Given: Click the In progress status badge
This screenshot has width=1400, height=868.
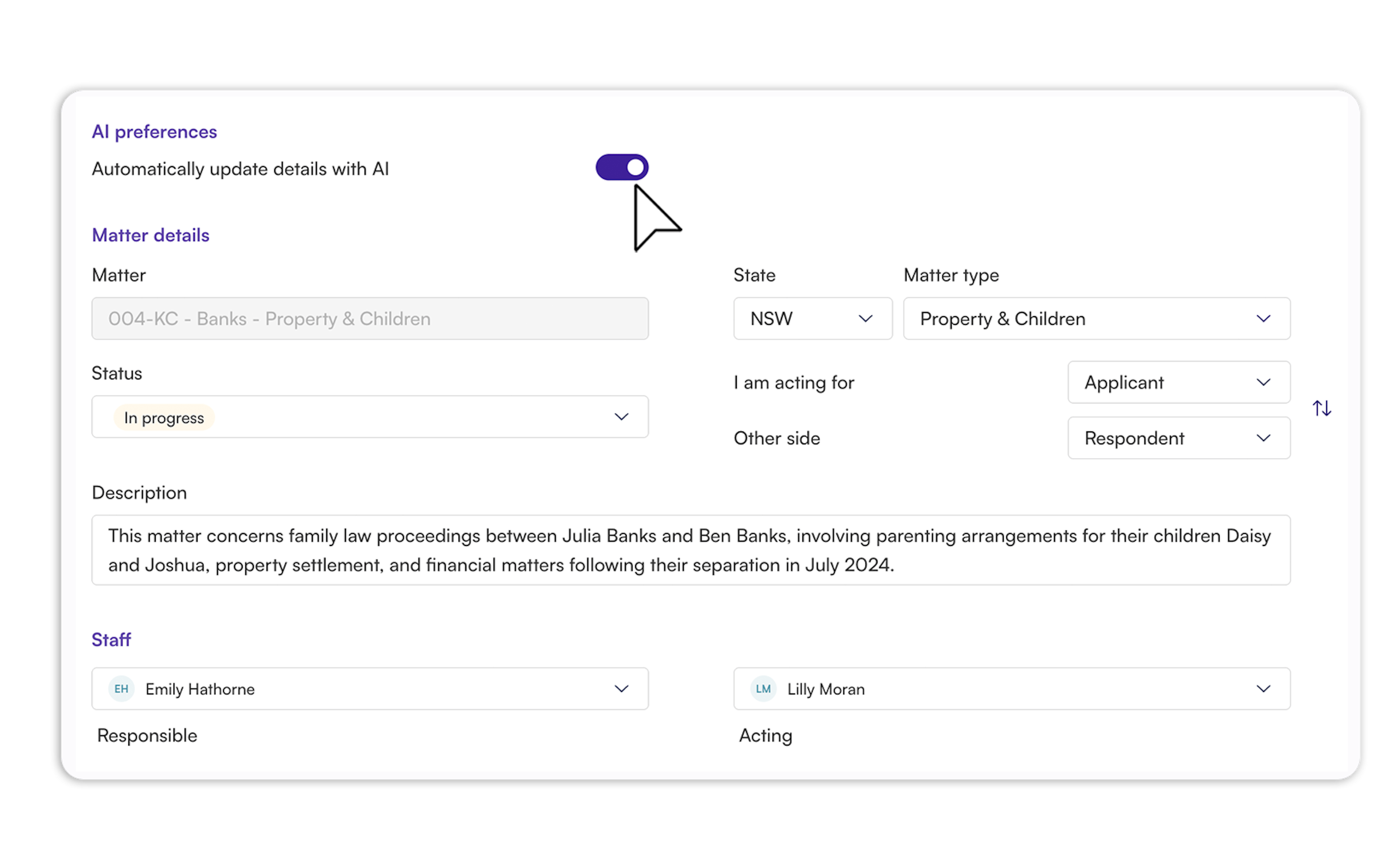Looking at the screenshot, I should 164,417.
